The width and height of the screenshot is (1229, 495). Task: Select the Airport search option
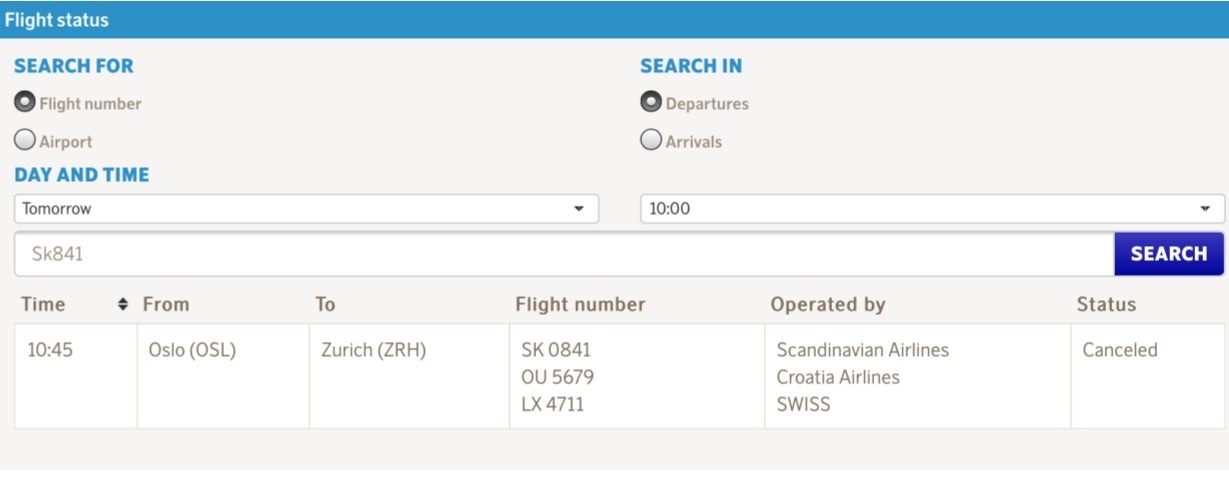[x=25, y=140]
